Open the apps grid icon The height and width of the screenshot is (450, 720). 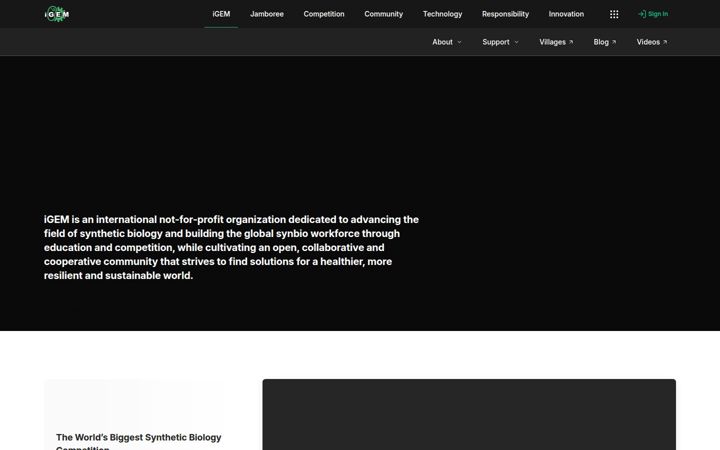point(614,14)
